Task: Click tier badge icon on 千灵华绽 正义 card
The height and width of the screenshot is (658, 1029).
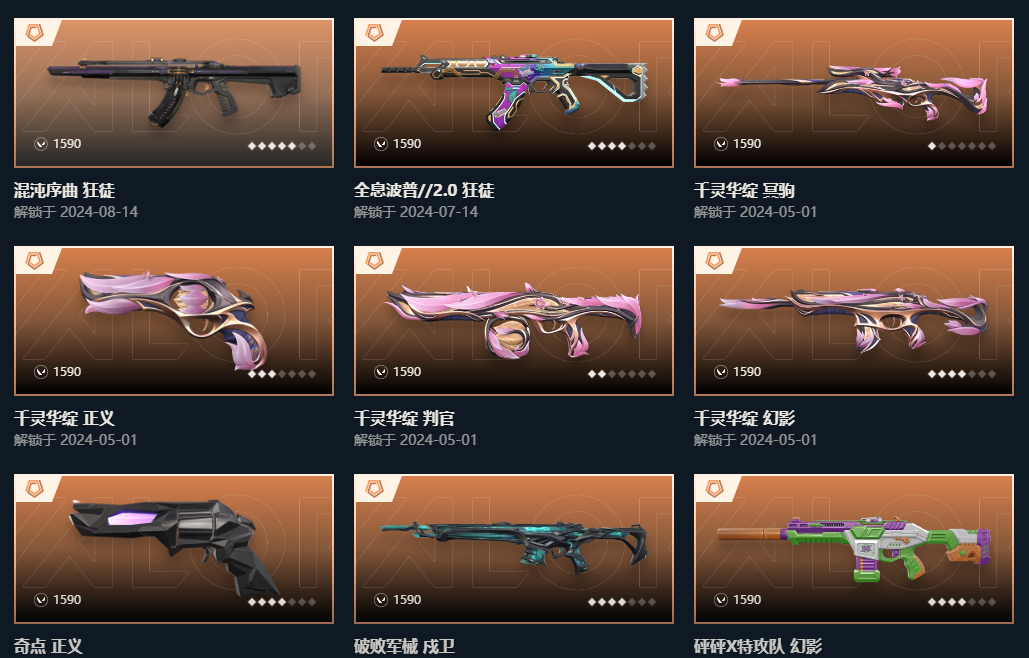Action: pyautogui.click(x=34, y=260)
